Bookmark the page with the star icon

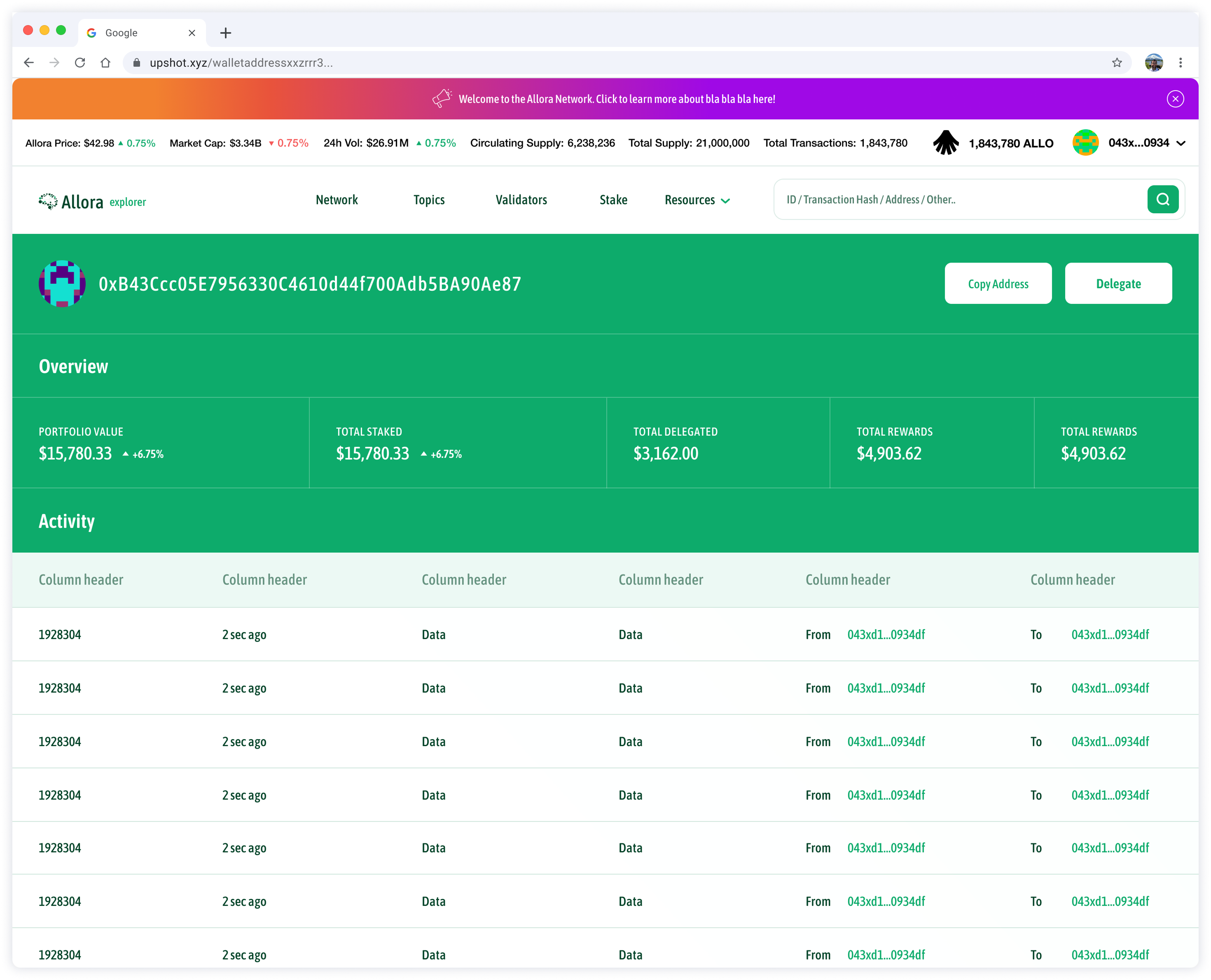[1117, 63]
